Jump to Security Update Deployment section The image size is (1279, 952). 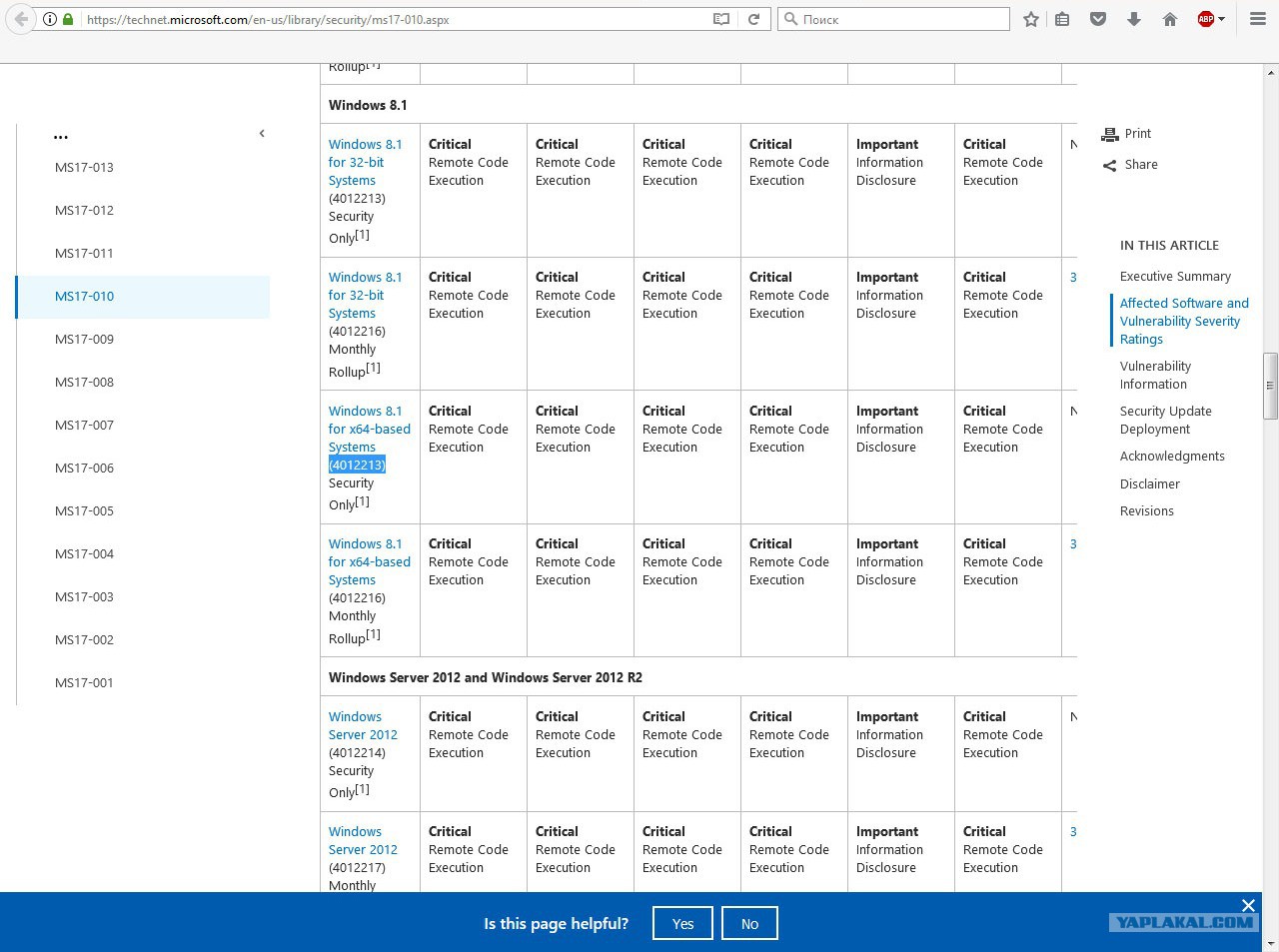1165,420
